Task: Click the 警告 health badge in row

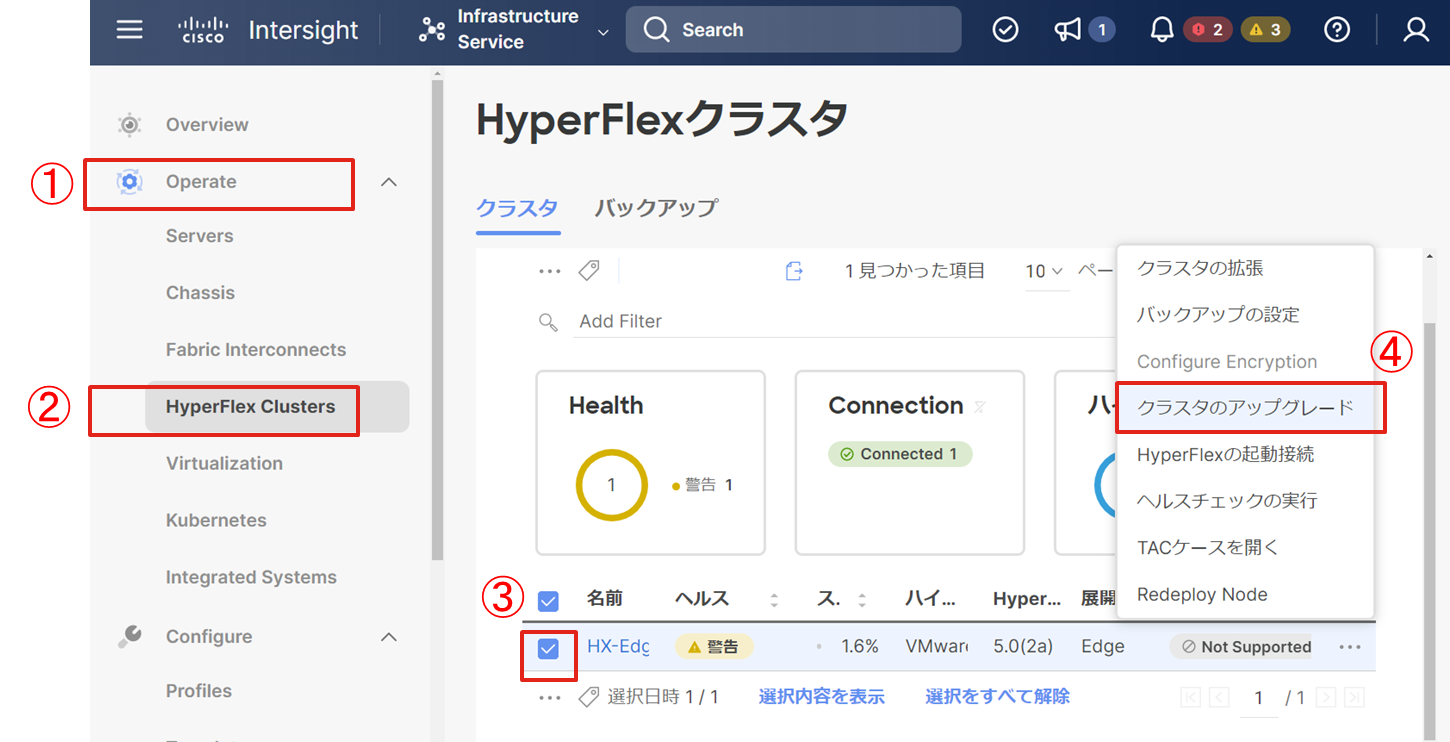Action: pos(714,647)
